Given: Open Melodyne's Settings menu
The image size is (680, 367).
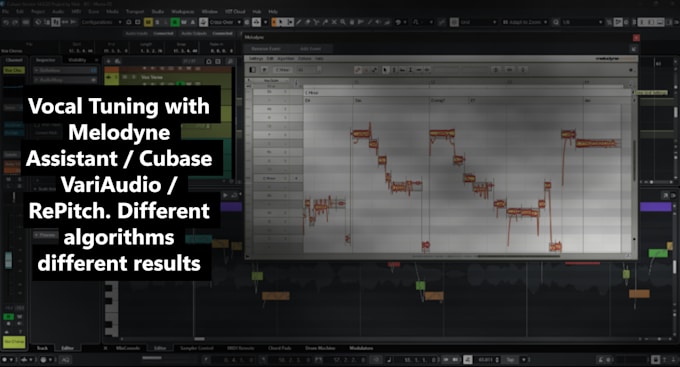Looking at the screenshot, I should click(256, 59).
